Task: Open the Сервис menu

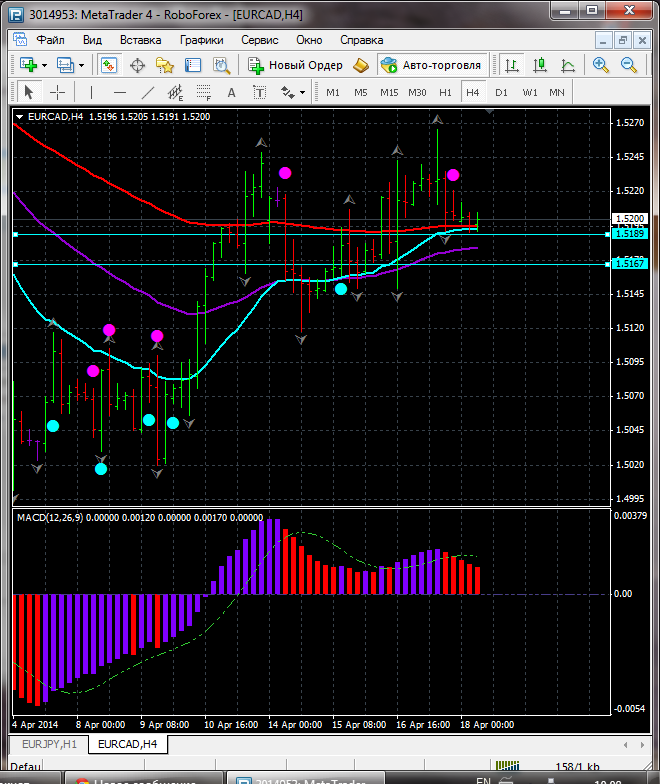Action: pyautogui.click(x=259, y=40)
